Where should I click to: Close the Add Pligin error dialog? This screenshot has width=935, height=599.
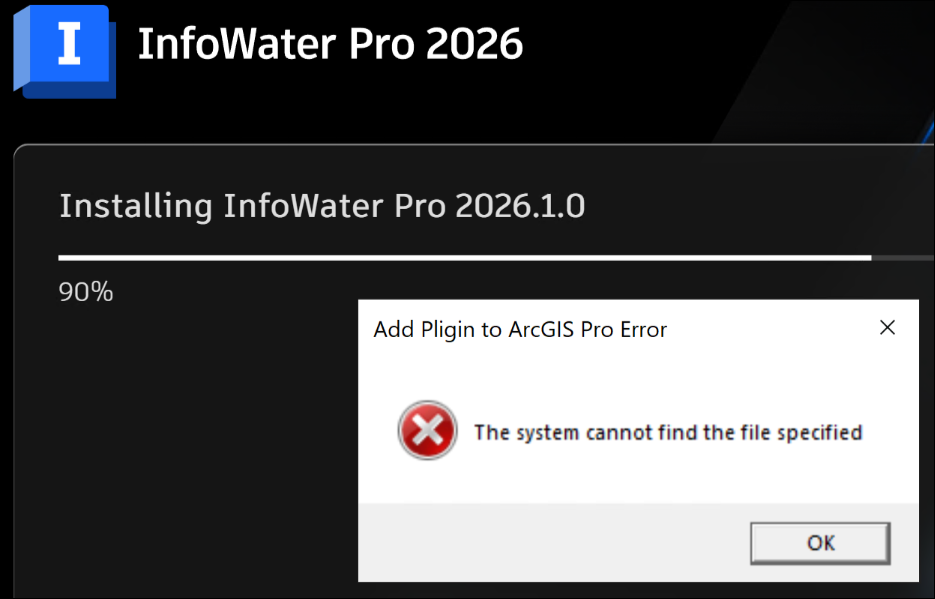[887, 328]
